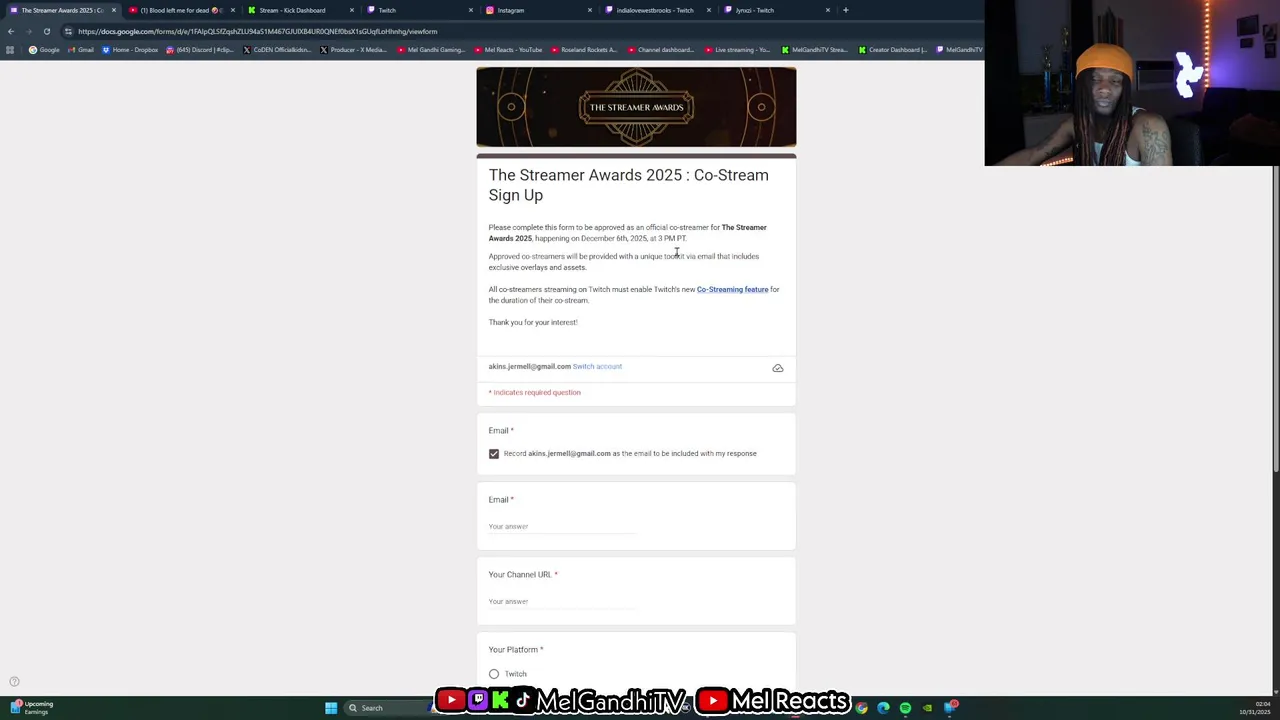Click the Your Channel URL answer field

pyautogui.click(x=562, y=601)
